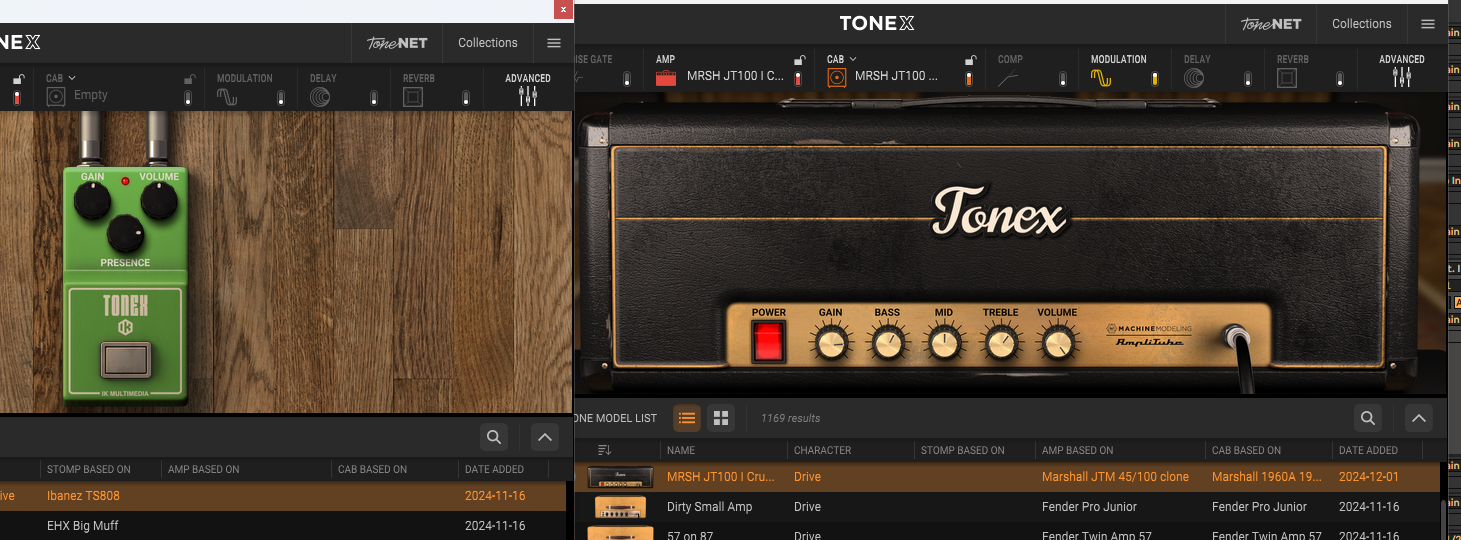This screenshot has height=540, width=1461.
Task: Select the MRSH JT100 I Cru... tone model row
Action: [1008, 477]
